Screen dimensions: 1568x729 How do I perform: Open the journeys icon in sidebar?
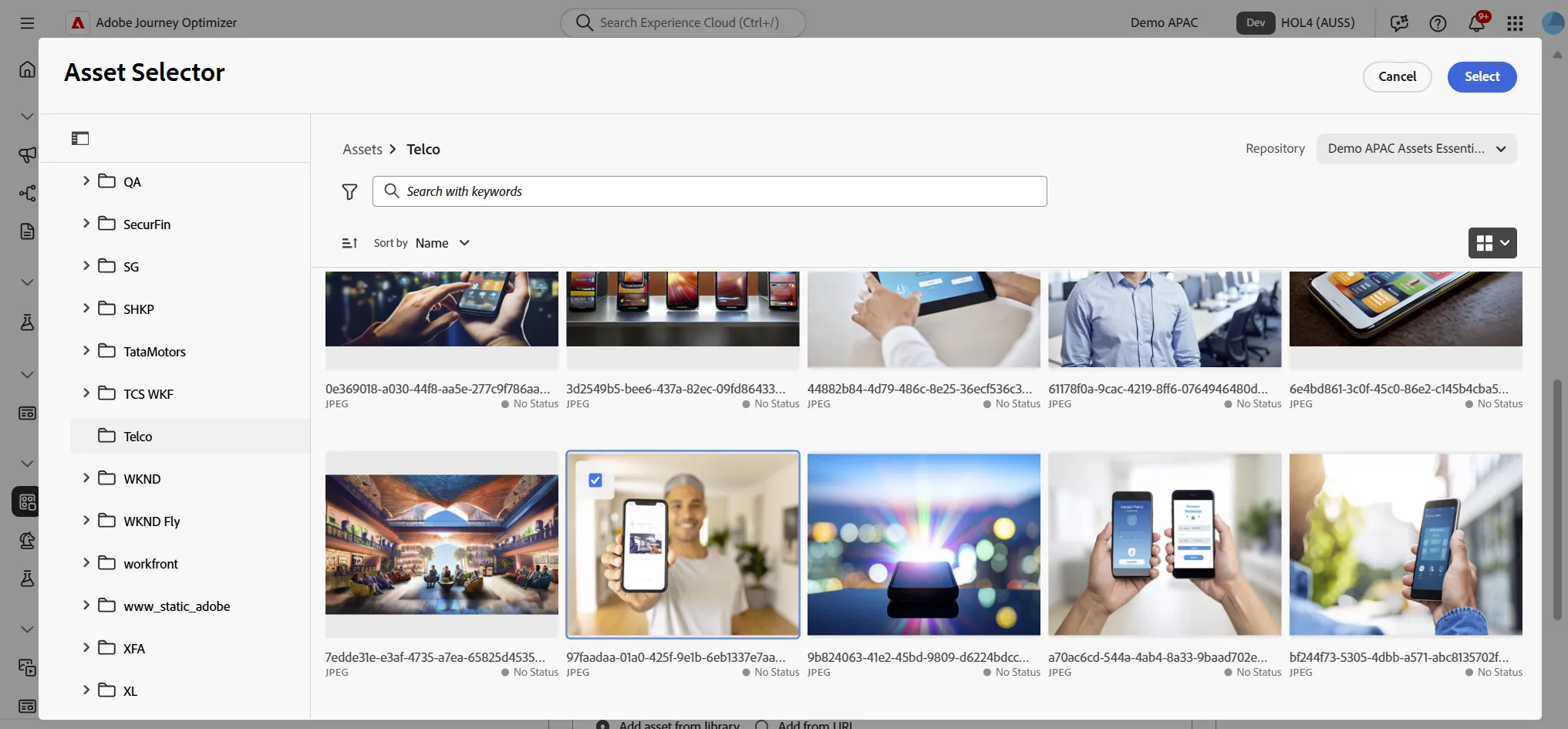tap(27, 193)
